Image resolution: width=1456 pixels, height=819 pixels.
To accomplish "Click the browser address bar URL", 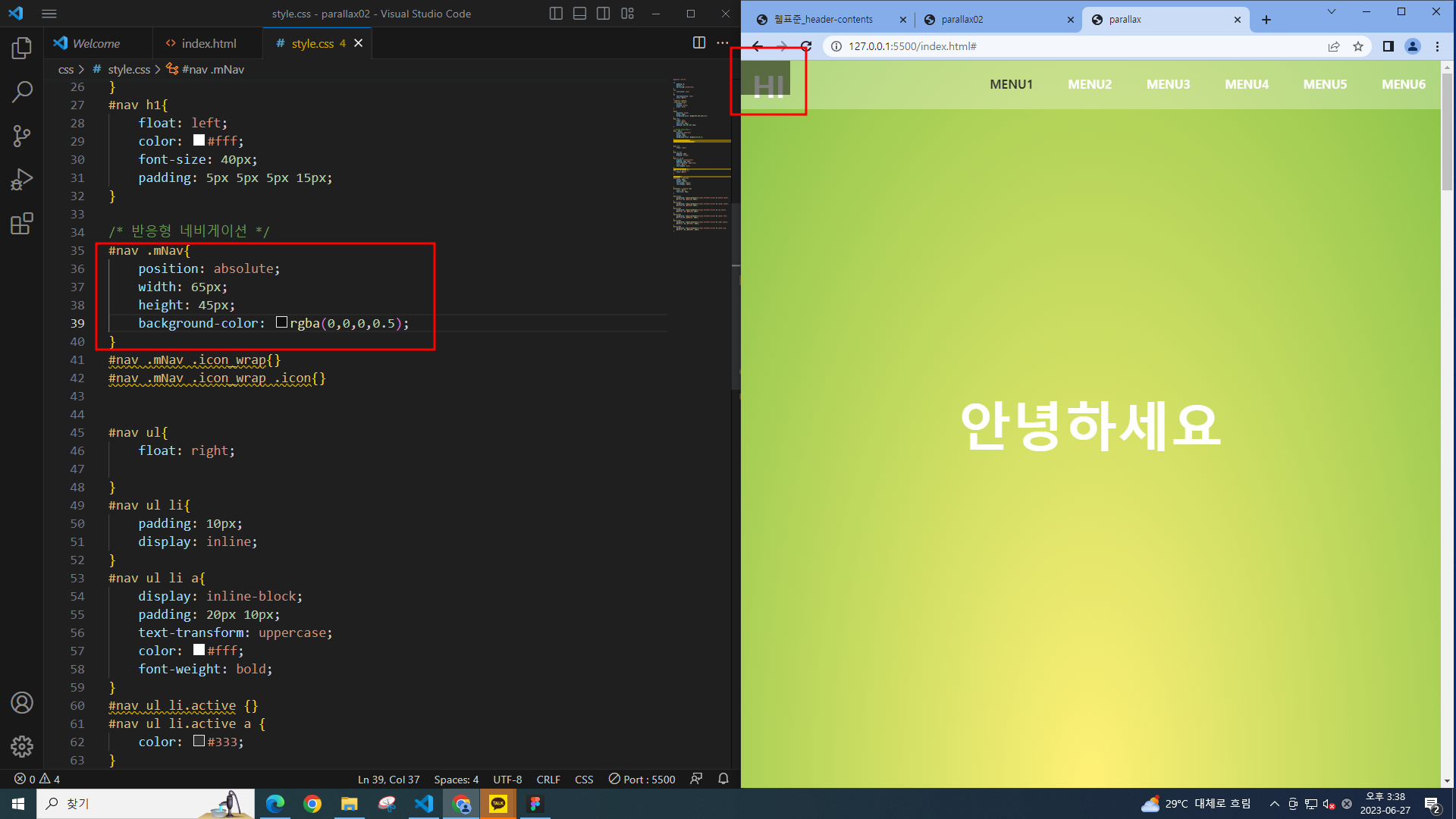I will point(912,46).
